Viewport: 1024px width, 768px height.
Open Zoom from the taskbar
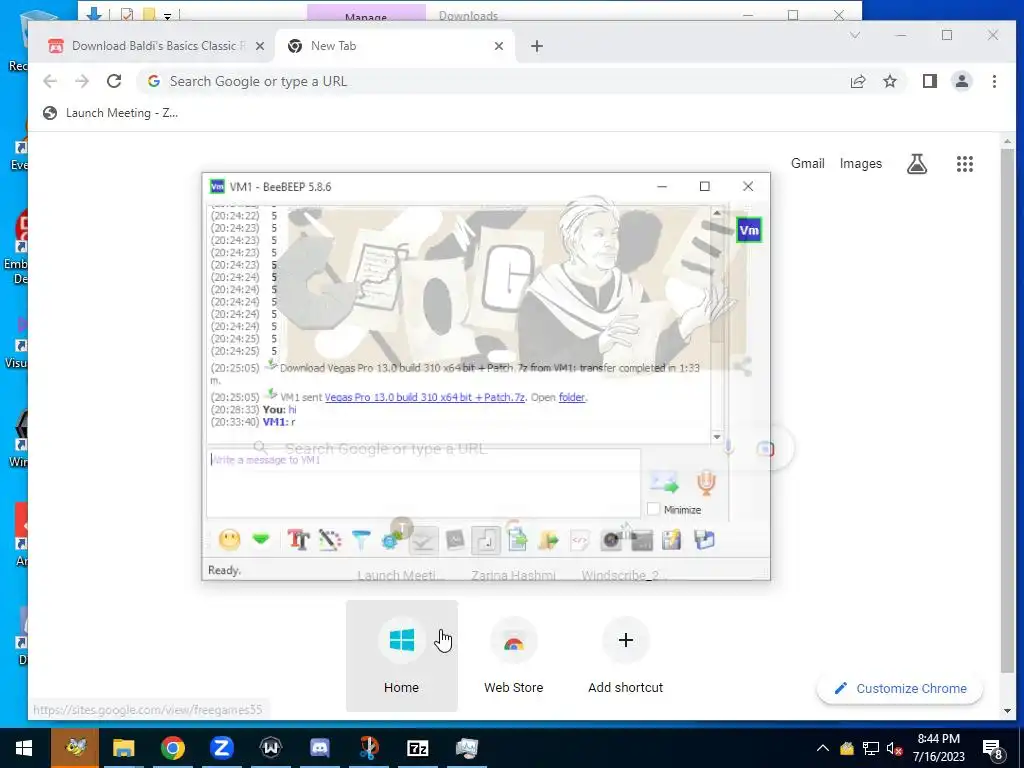pyautogui.click(x=221, y=748)
